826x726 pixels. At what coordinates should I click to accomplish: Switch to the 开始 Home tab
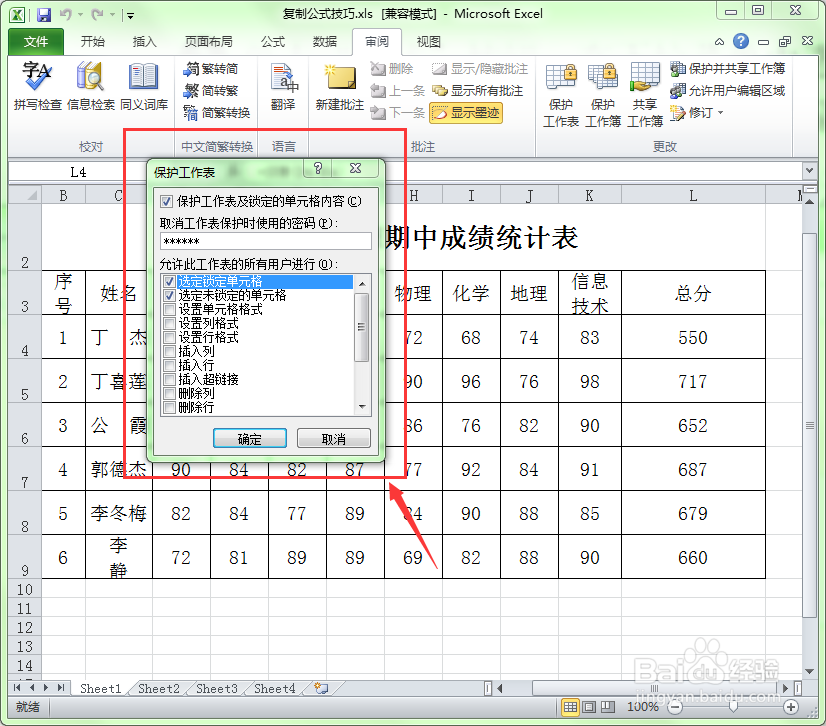(93, 42)
